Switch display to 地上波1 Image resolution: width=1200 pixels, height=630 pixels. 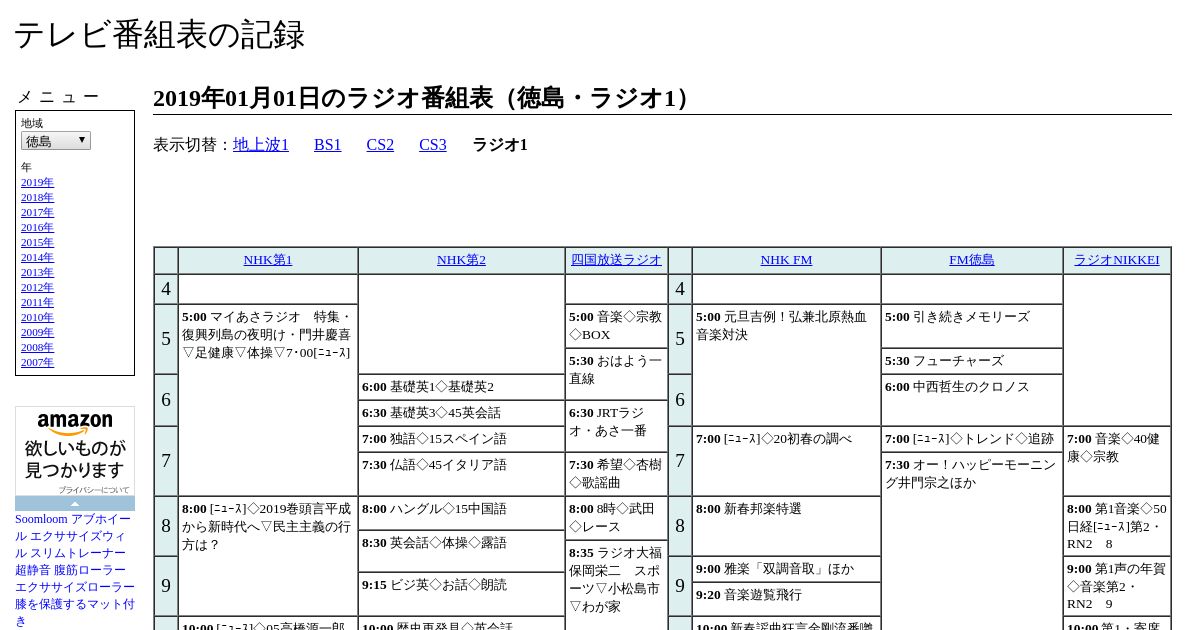(x=261, y=145)
